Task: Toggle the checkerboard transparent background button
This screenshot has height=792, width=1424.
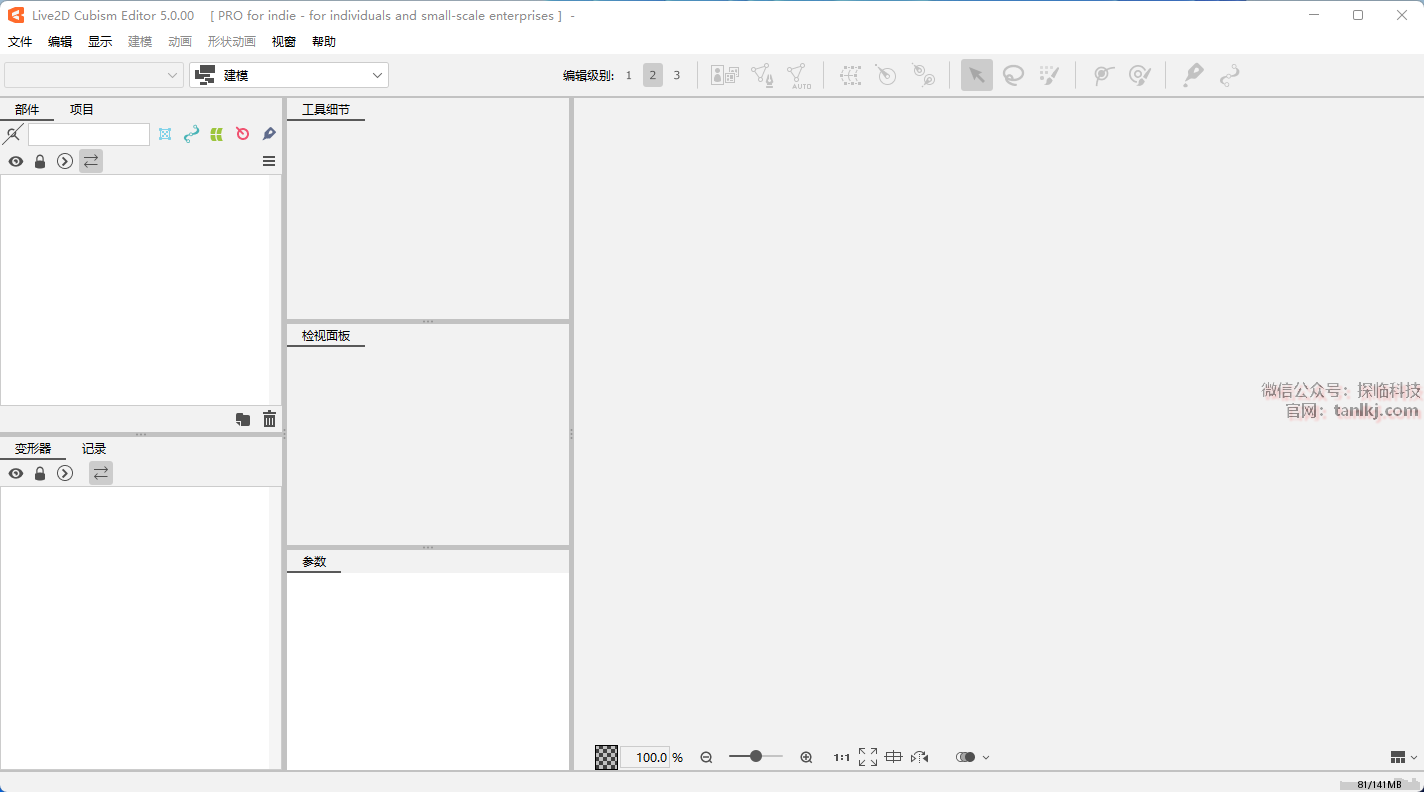Action: [x=607, y=758]
